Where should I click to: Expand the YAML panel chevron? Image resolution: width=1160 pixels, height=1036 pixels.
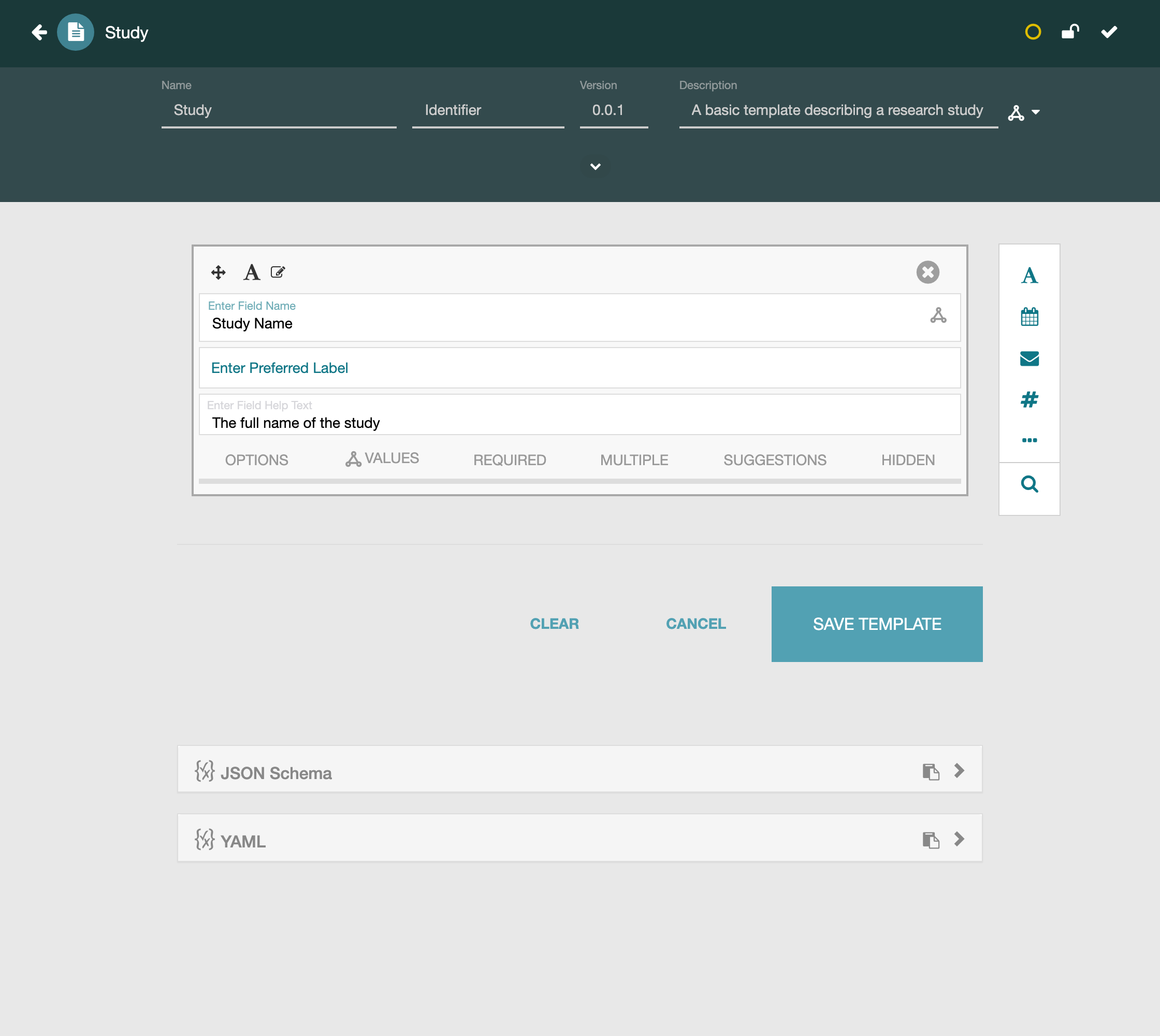[959, 839]
